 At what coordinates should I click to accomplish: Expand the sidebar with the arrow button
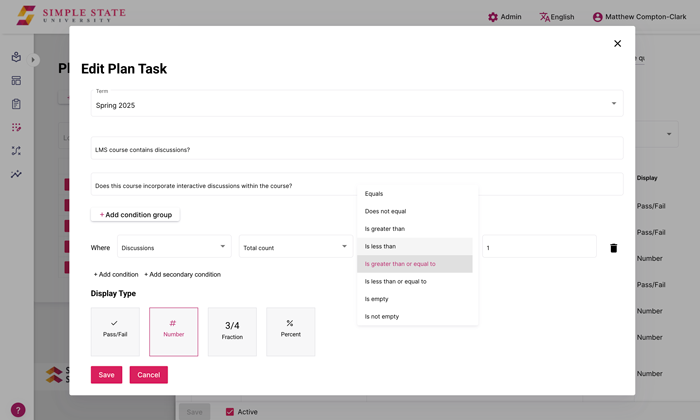point(33,60)
